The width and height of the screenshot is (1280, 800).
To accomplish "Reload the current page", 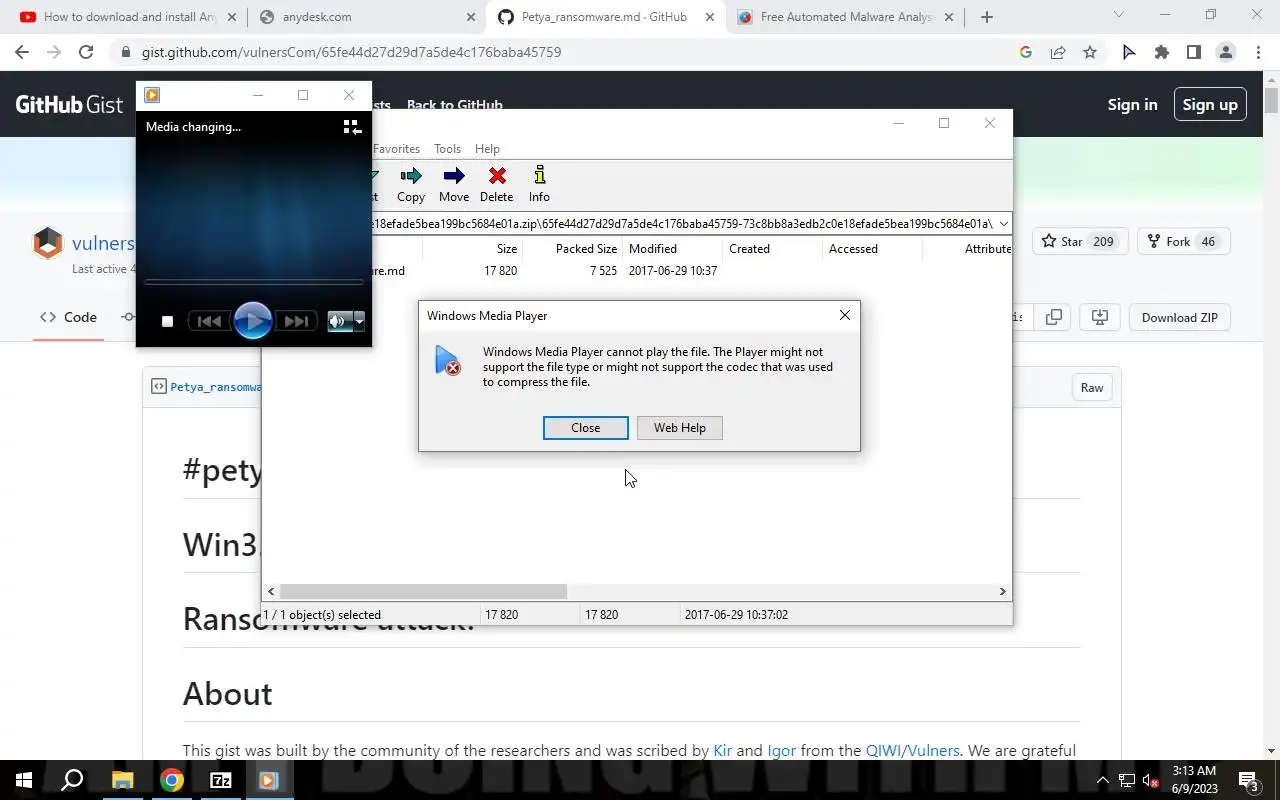I will point(86,52).
